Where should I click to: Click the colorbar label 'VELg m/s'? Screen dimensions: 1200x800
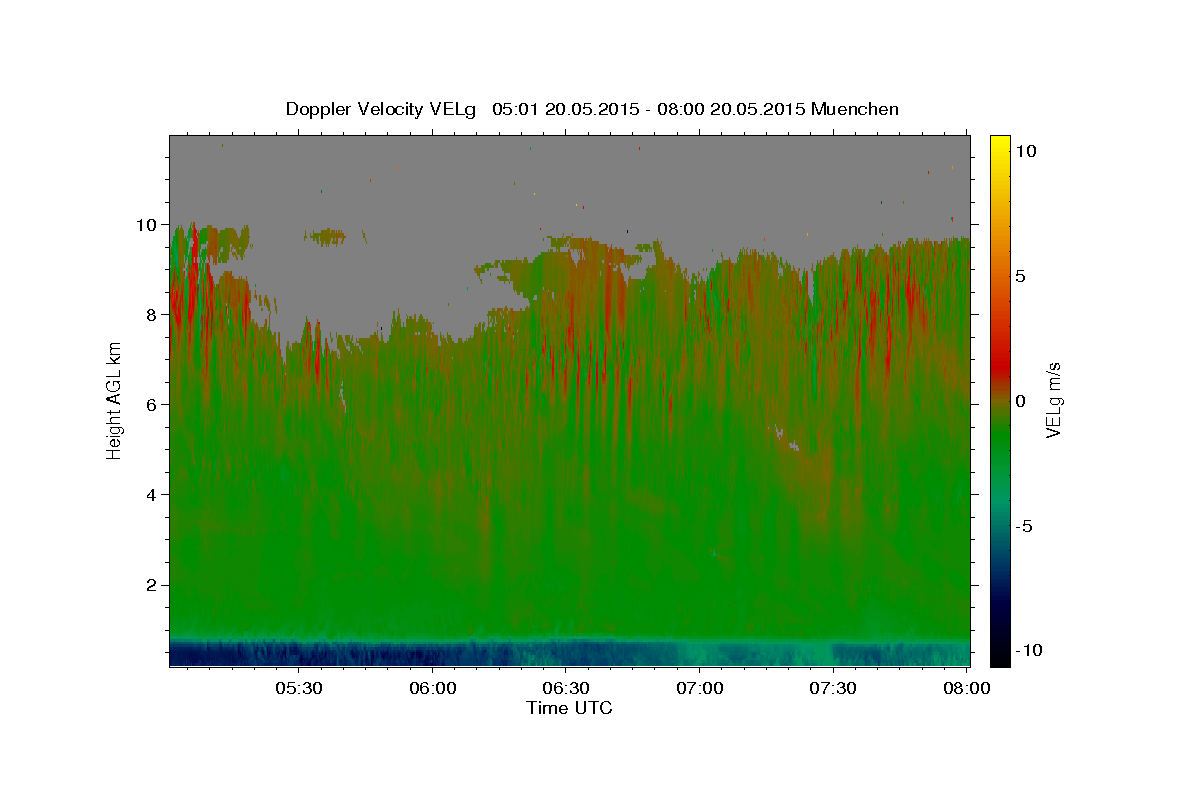coord(1053,401)
